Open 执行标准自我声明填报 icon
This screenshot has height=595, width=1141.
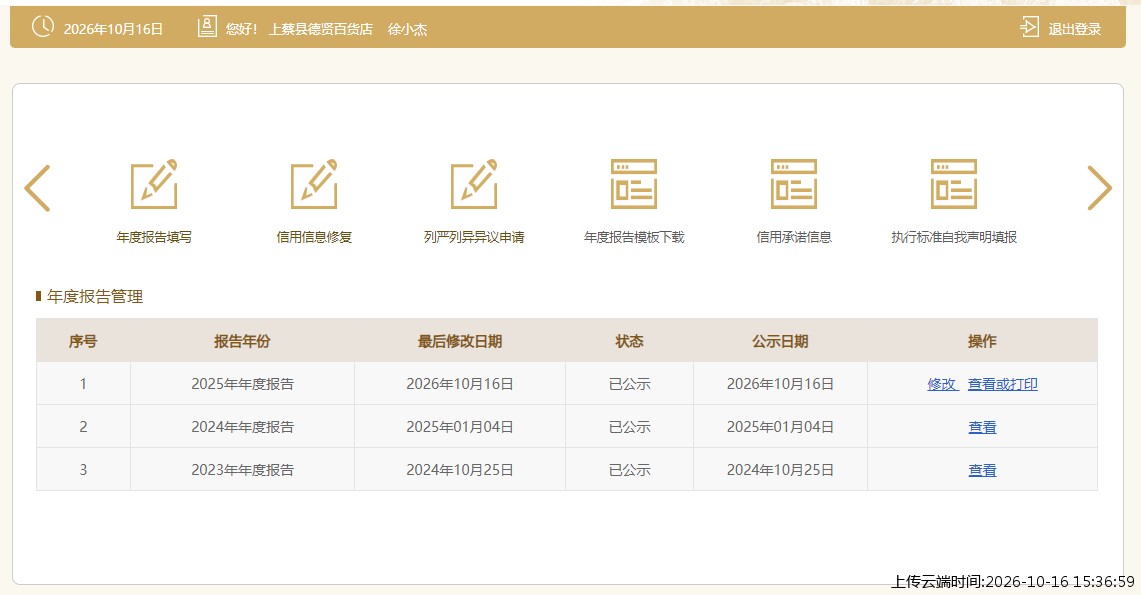tap(954, 184)
